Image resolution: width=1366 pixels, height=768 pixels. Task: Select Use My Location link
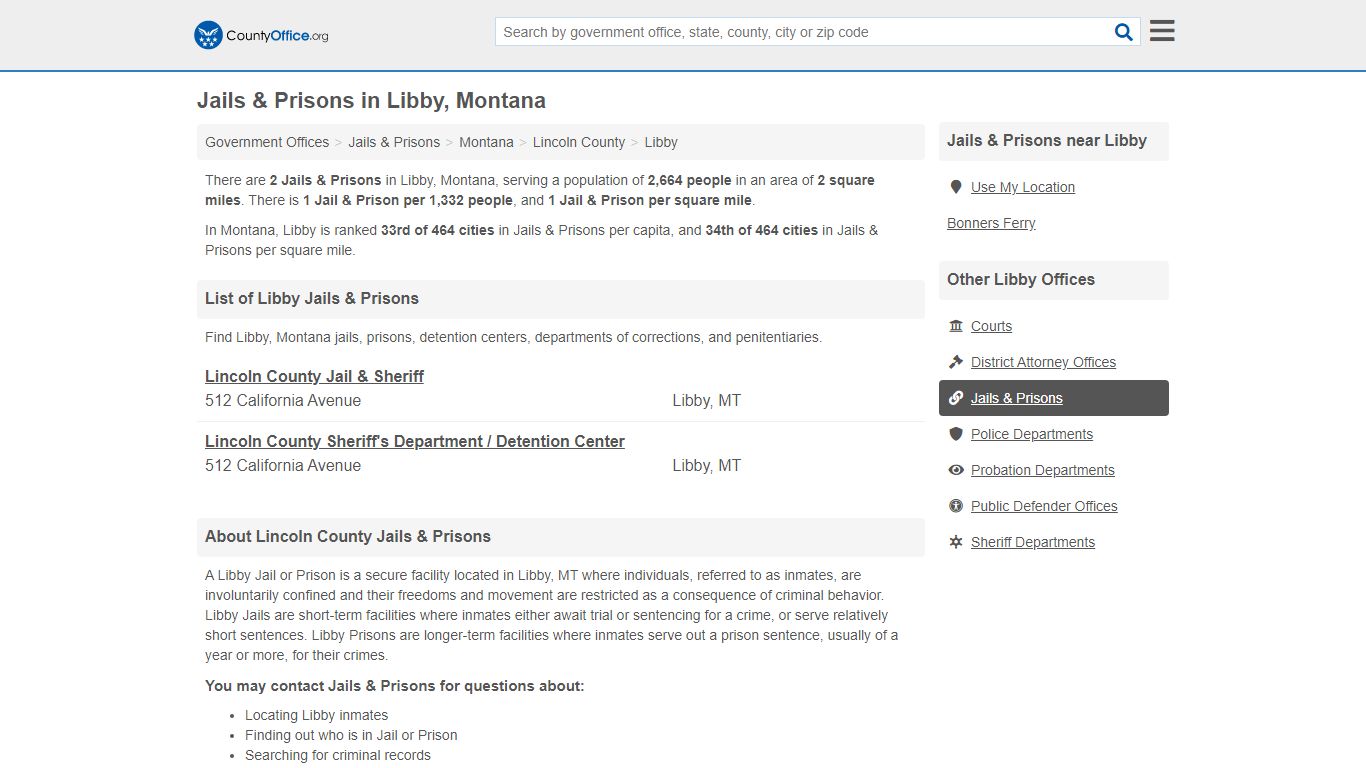click(x=1023, y=187)
